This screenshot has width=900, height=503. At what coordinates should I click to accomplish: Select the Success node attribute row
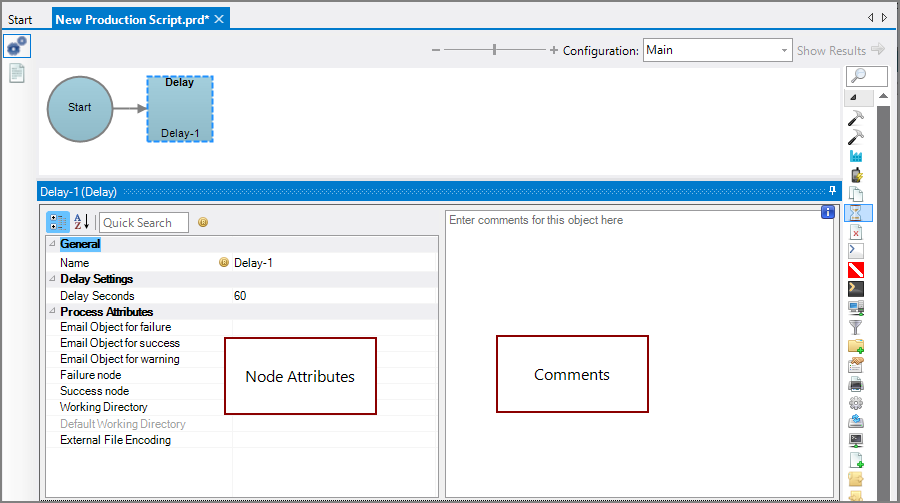tap(242, 391)
